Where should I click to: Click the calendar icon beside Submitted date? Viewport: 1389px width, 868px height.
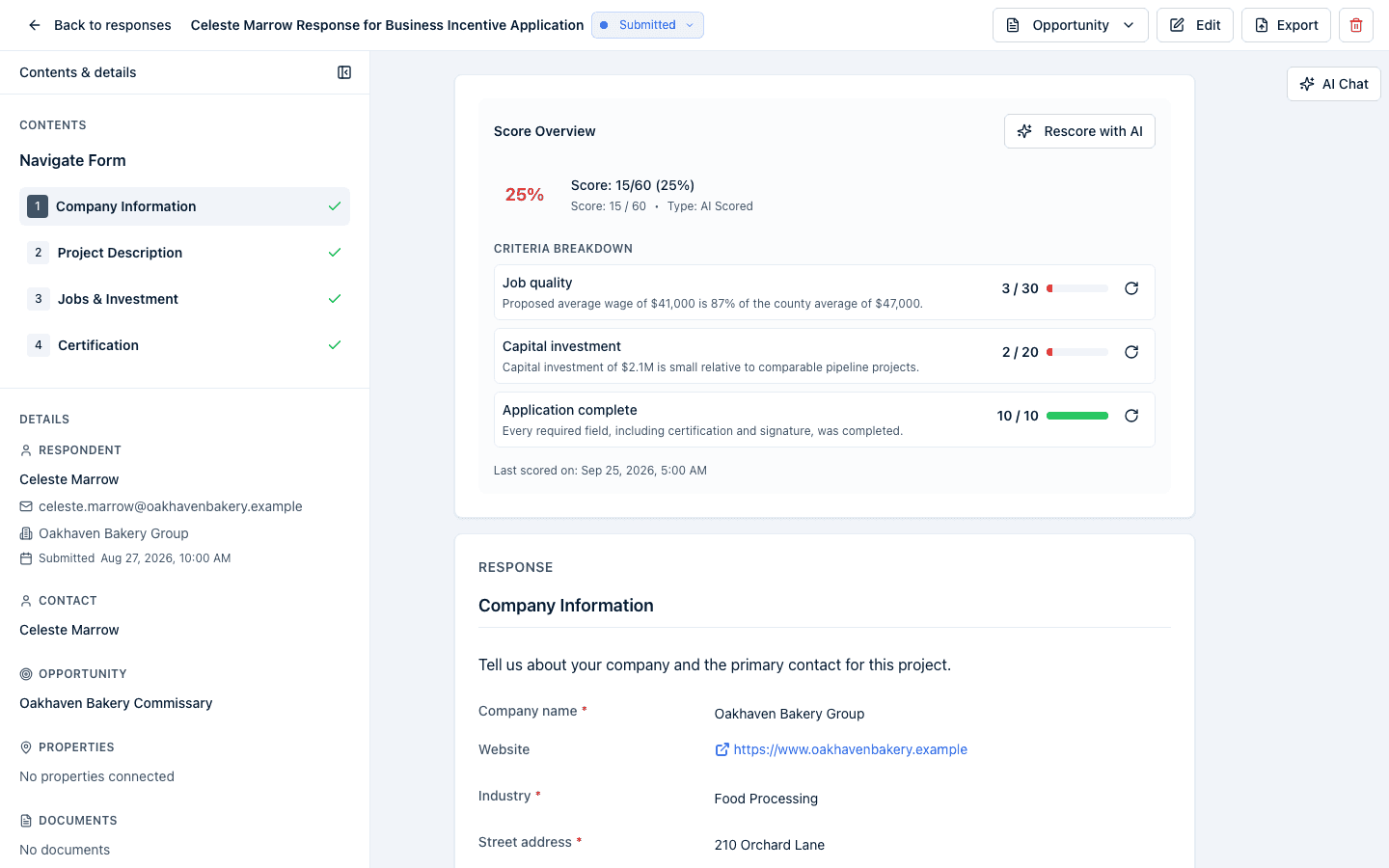click(26, 558)
